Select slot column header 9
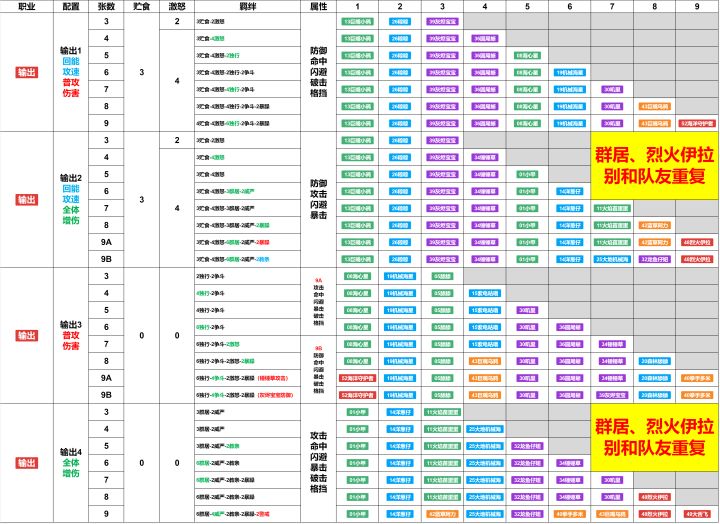 point(697,6)
